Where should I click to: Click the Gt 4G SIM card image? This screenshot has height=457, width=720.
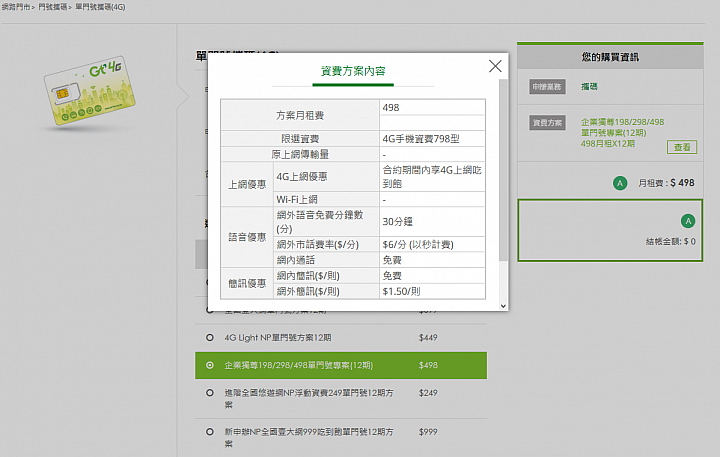point(90,90)
